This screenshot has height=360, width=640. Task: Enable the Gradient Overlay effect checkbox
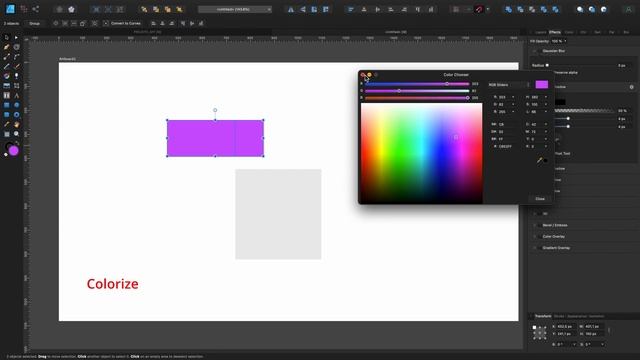point(540,248)
